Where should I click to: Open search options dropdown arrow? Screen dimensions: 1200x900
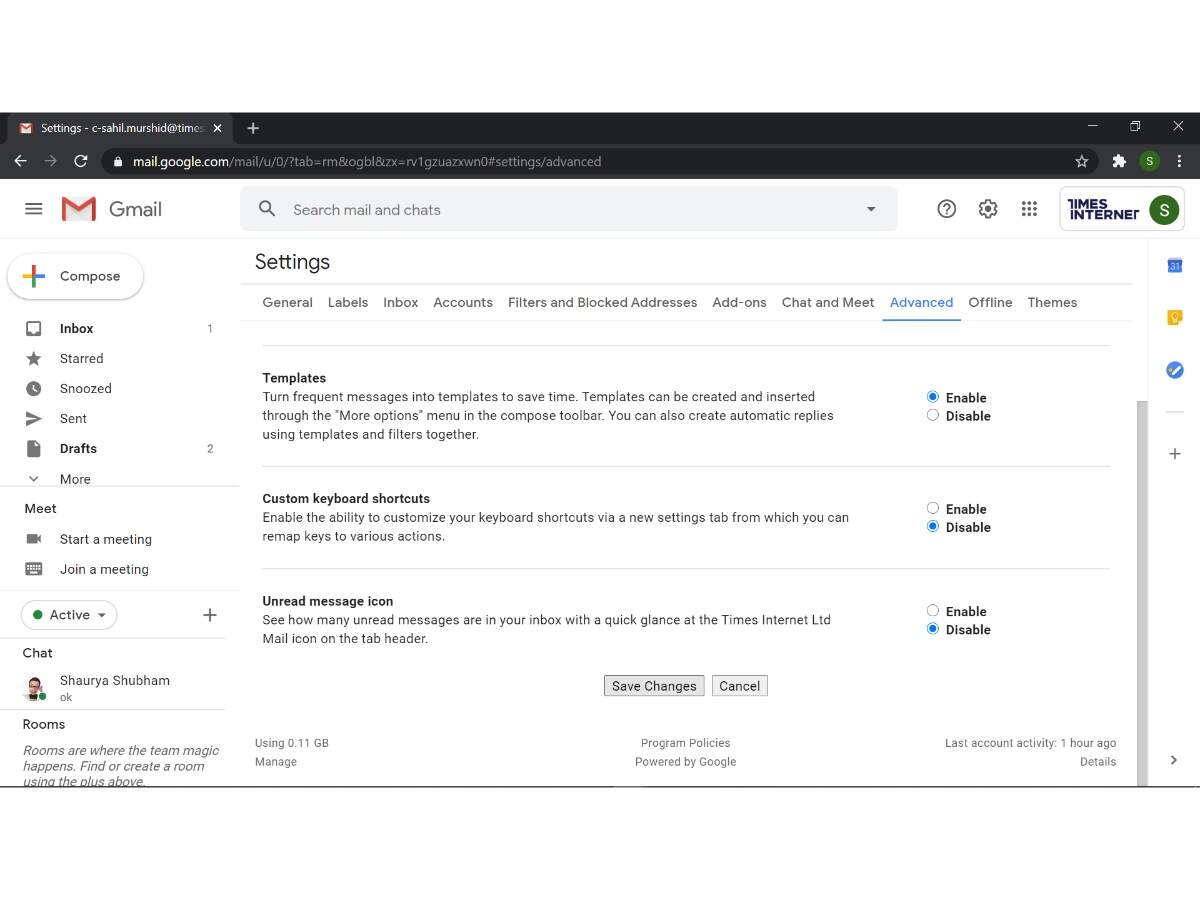(870, 208)
